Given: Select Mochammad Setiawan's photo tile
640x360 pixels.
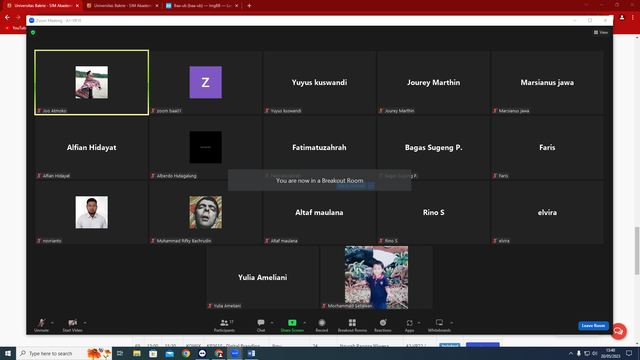Looking at the screenshot, I should coord(376,277).
